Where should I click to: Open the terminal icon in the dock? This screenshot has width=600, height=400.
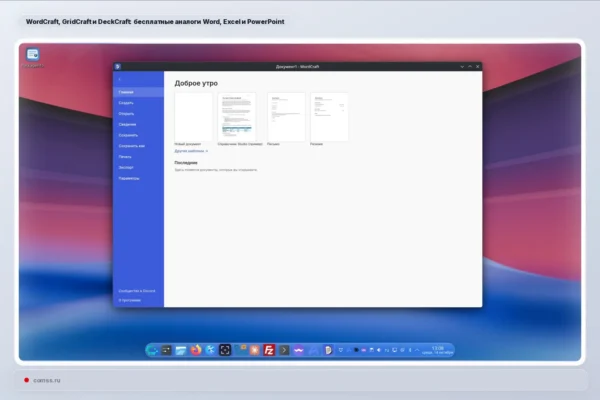pyautogui.click(x=284, y=350)
